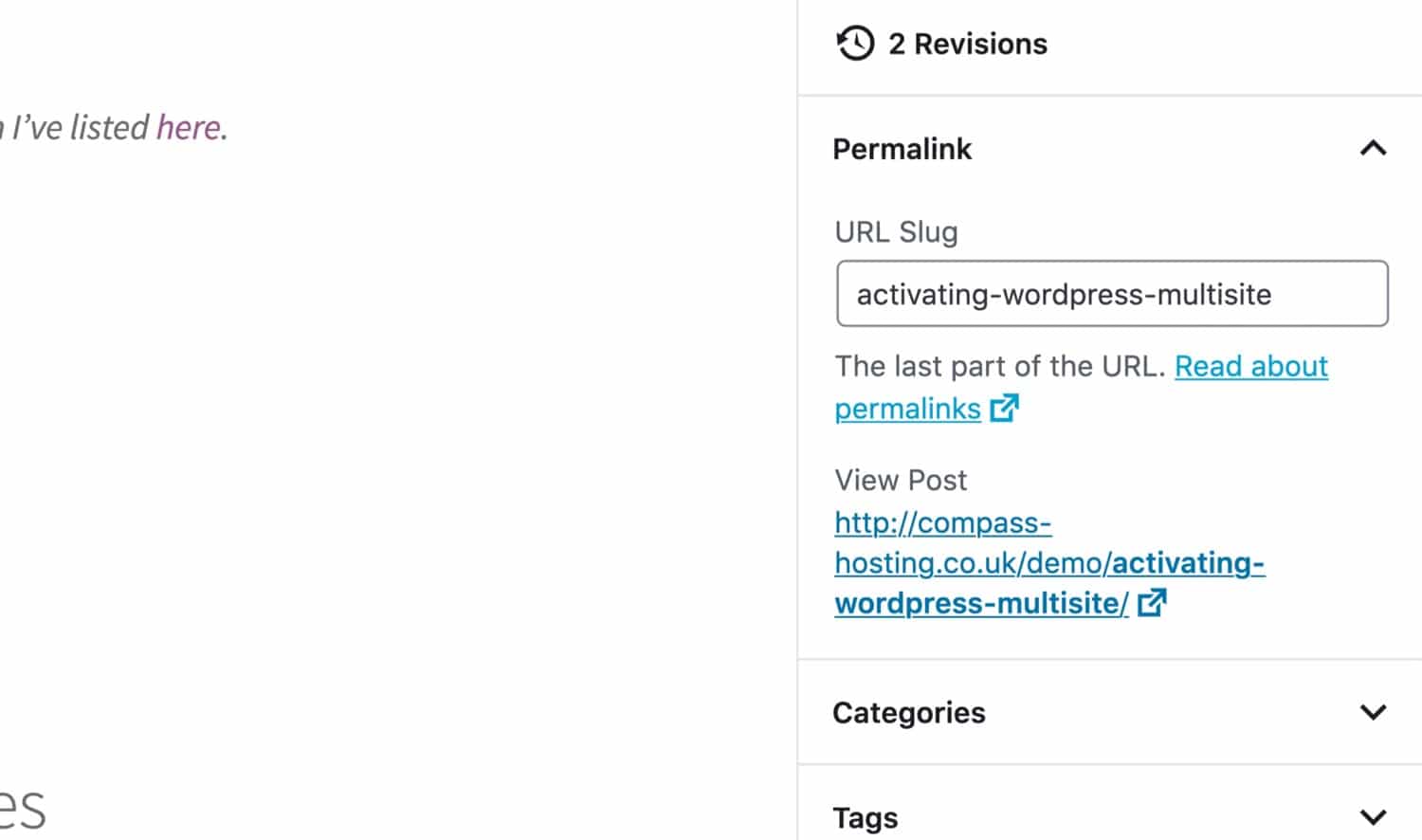The height and width of the screenshot is (840, 1422).
Task: Click the Permalink panel heading text
Action: (902, 149)
